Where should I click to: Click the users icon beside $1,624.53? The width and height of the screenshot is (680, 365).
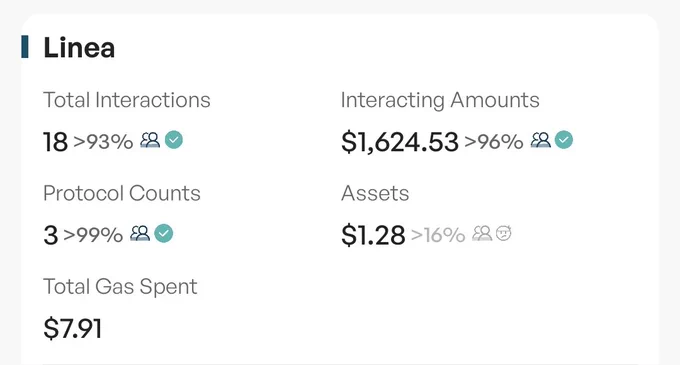click(541, 140)
